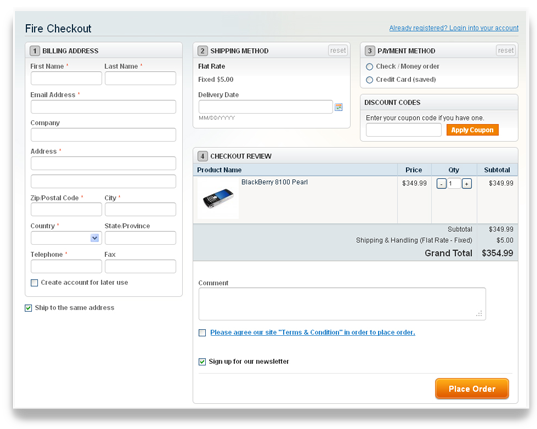Click the Price column header
The image size is (537, 429).
pos(414,170)
